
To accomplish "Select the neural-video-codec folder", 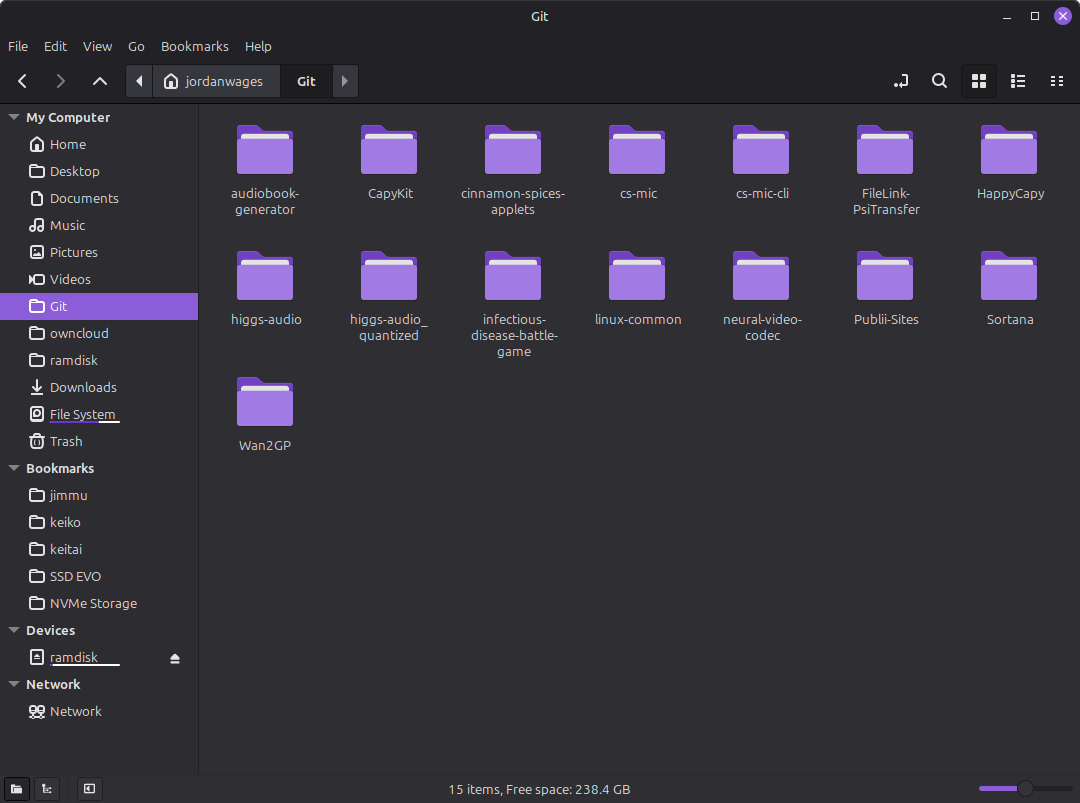I will pyautogui.click(x=761, y=297).
